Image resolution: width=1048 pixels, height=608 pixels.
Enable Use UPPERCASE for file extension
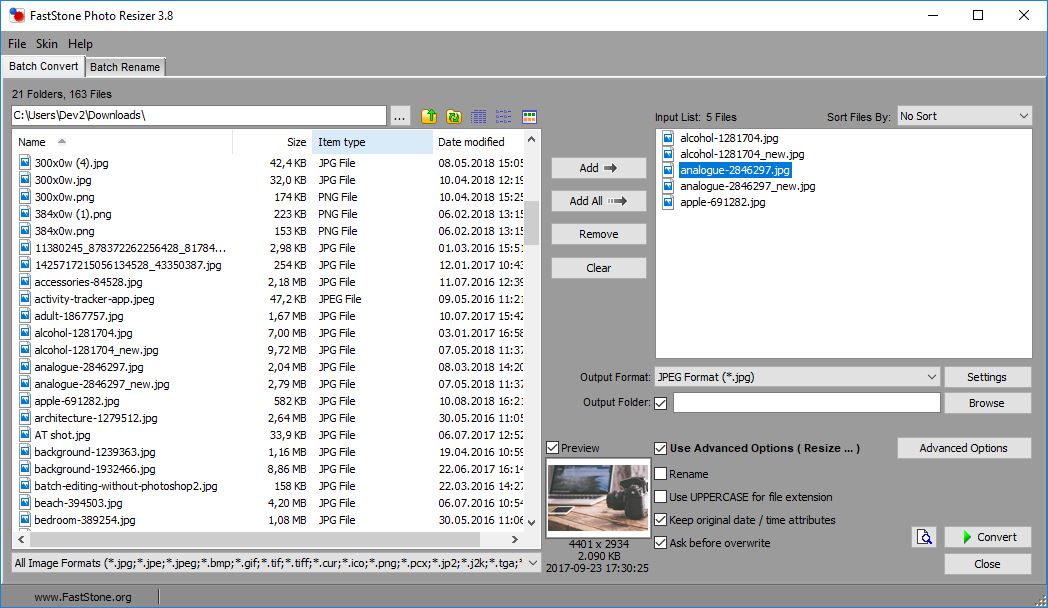point(660,497)
